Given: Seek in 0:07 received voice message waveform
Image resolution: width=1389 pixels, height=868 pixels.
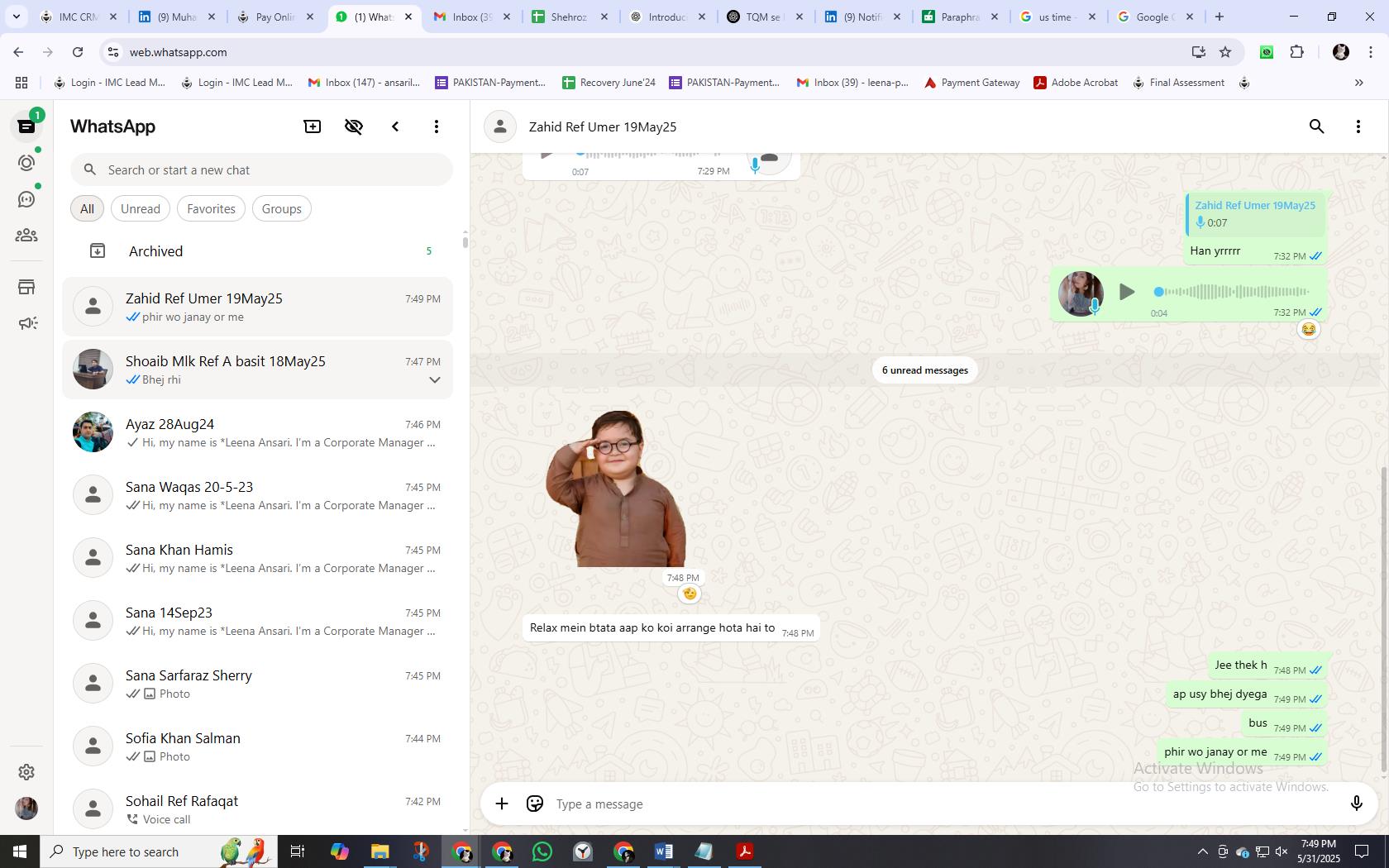Looking at the screenshot, I should [651, 154].
